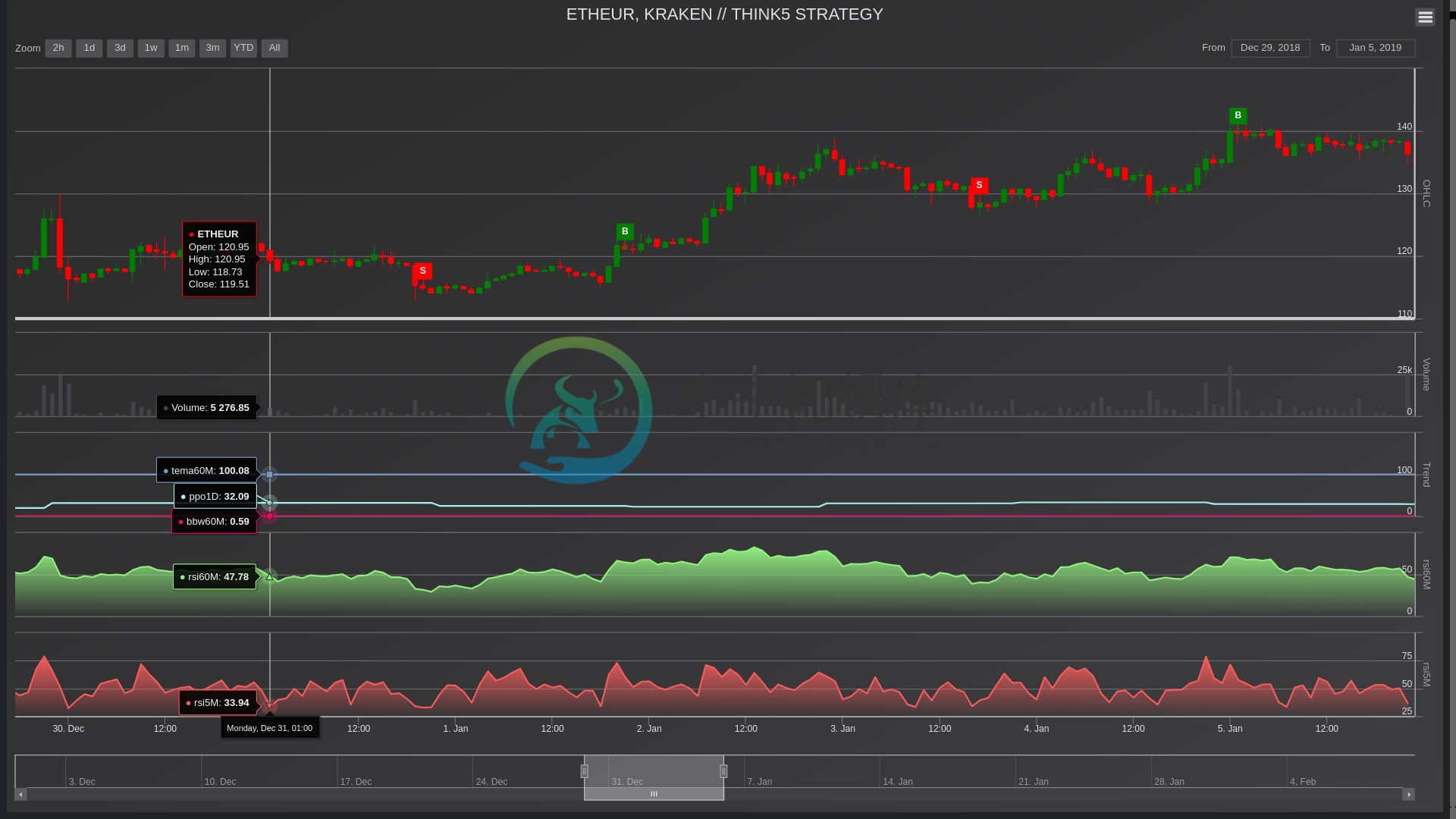1456x819 pixels.
Task: Grab the right navigator range handle
Action: coord(723,771)
